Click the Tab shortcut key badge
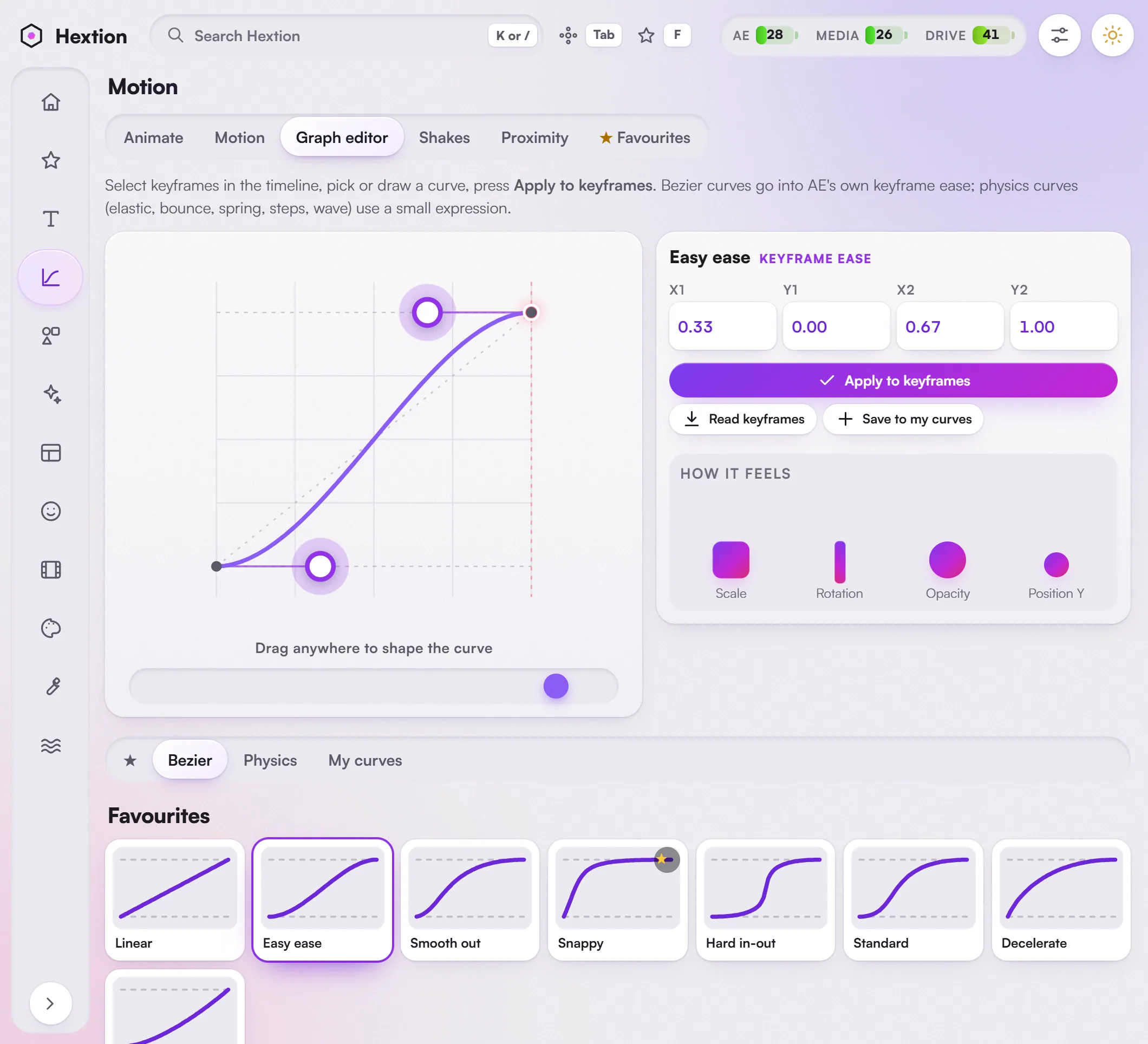The image size is (1148, 1044). coord(604,35)
